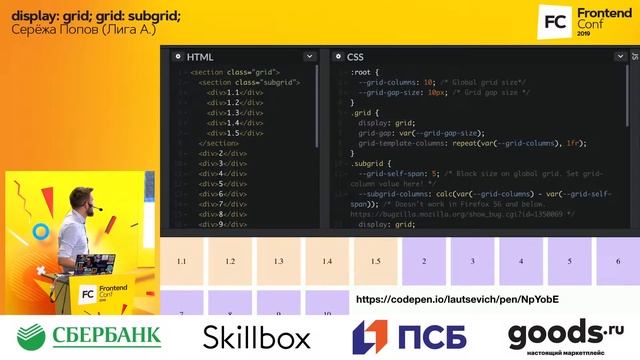
Task: Click the ':root {' line in CSS
Action: [364, 72]
